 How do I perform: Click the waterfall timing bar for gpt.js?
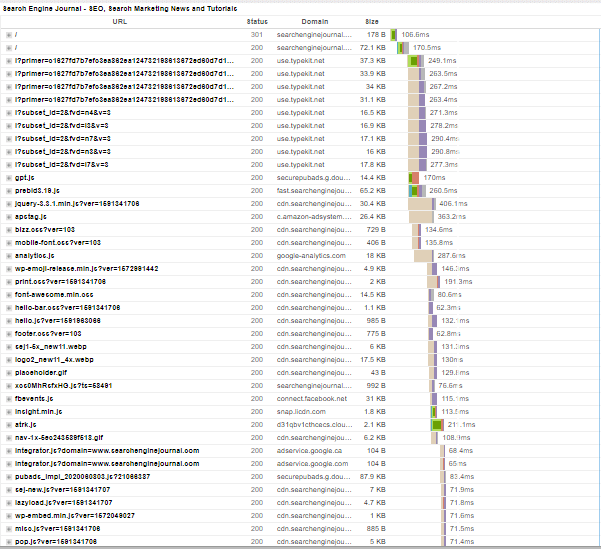(414, 178)
